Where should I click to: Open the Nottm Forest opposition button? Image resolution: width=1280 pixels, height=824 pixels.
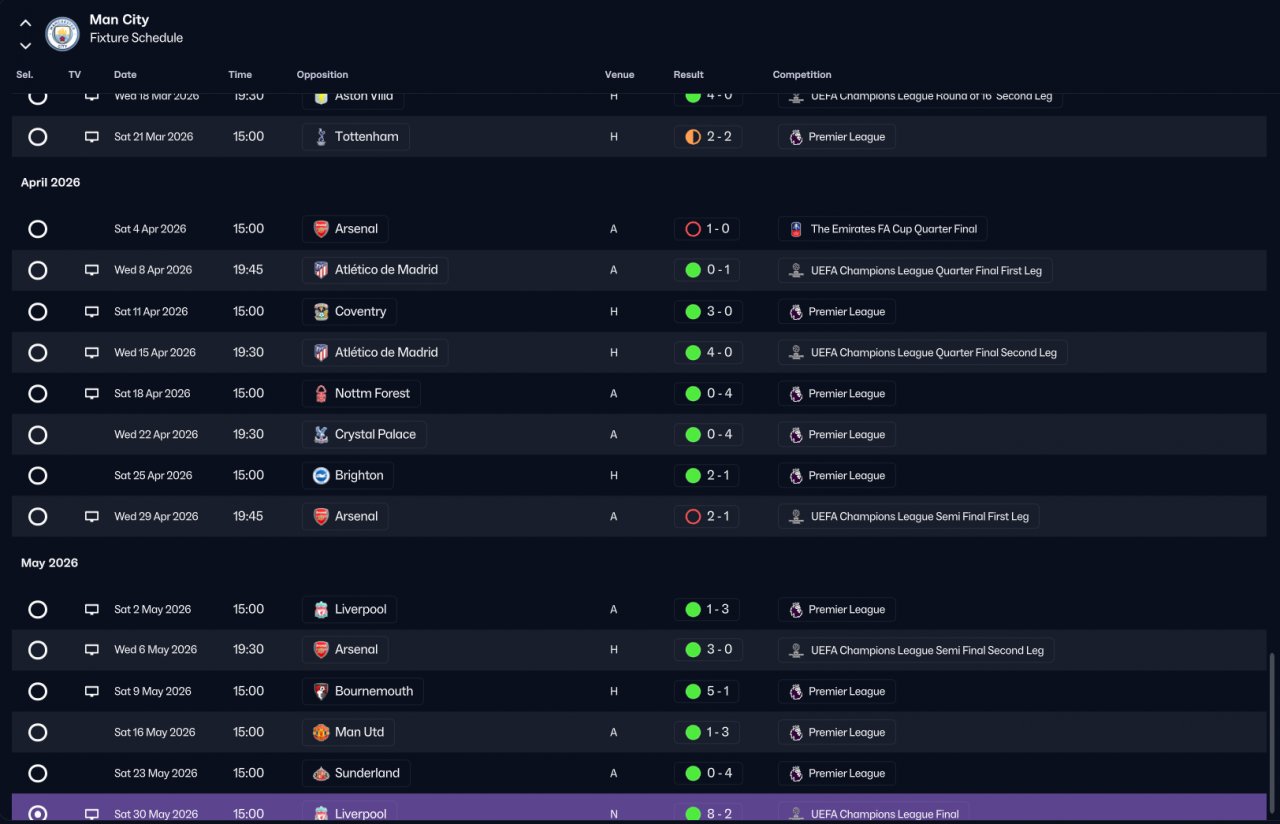(361, 394)
